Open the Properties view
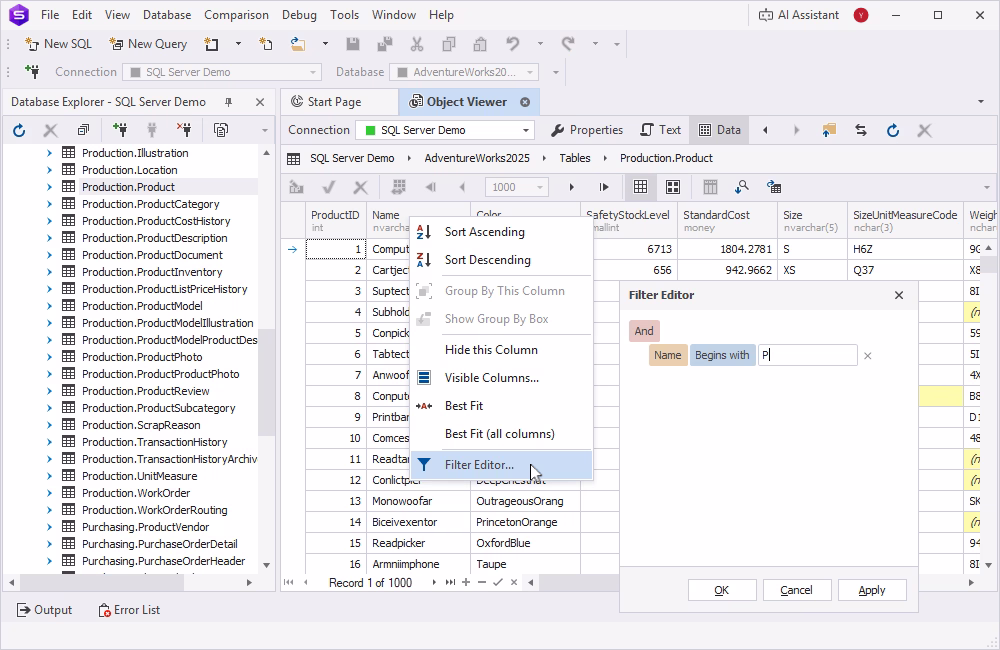The image size is (1000, 650). point(586,129)
